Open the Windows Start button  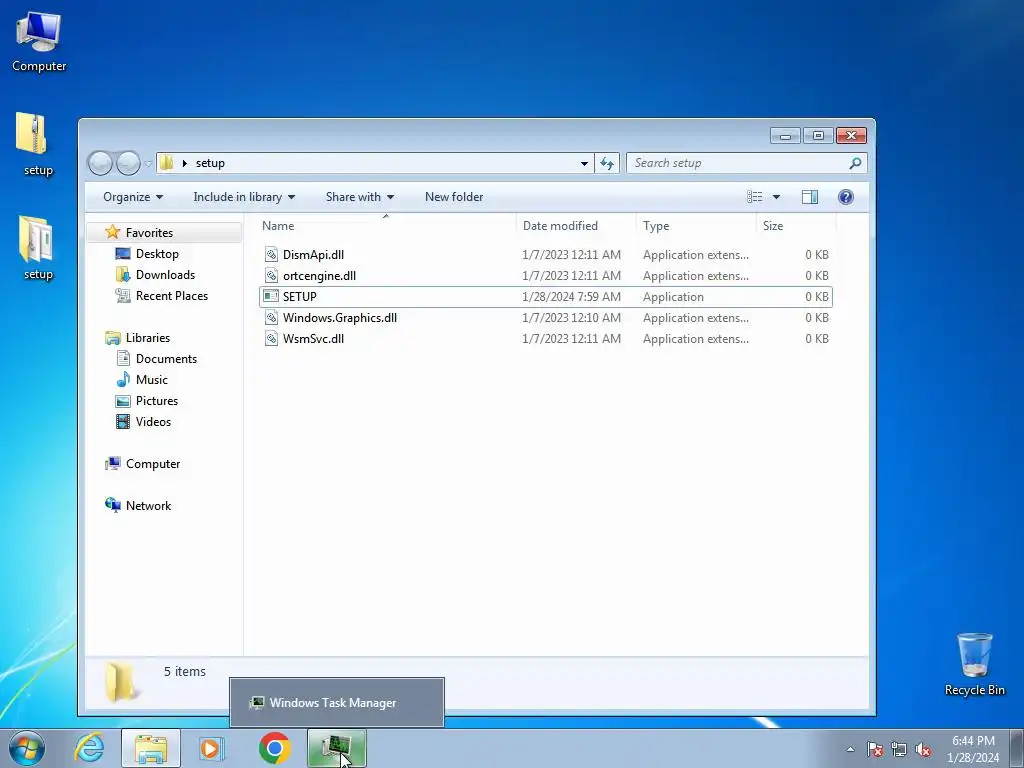pyautogui.click(x=27, y=748)
